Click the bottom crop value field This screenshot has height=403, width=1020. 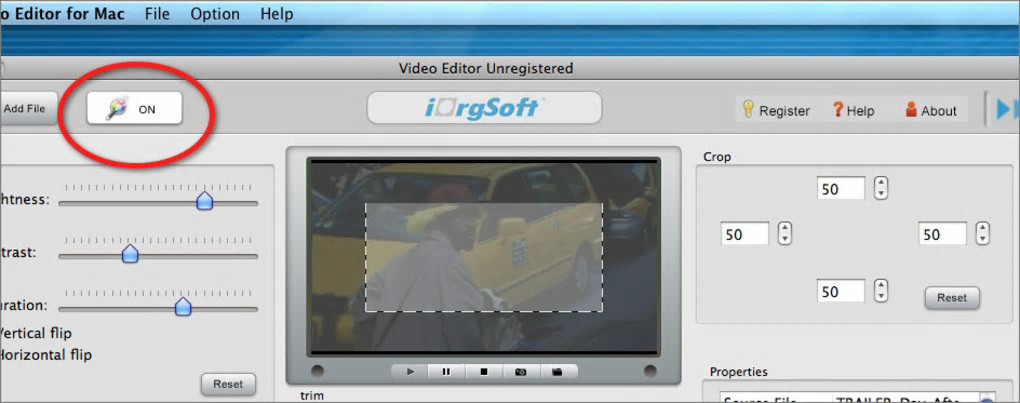point(841,292)
